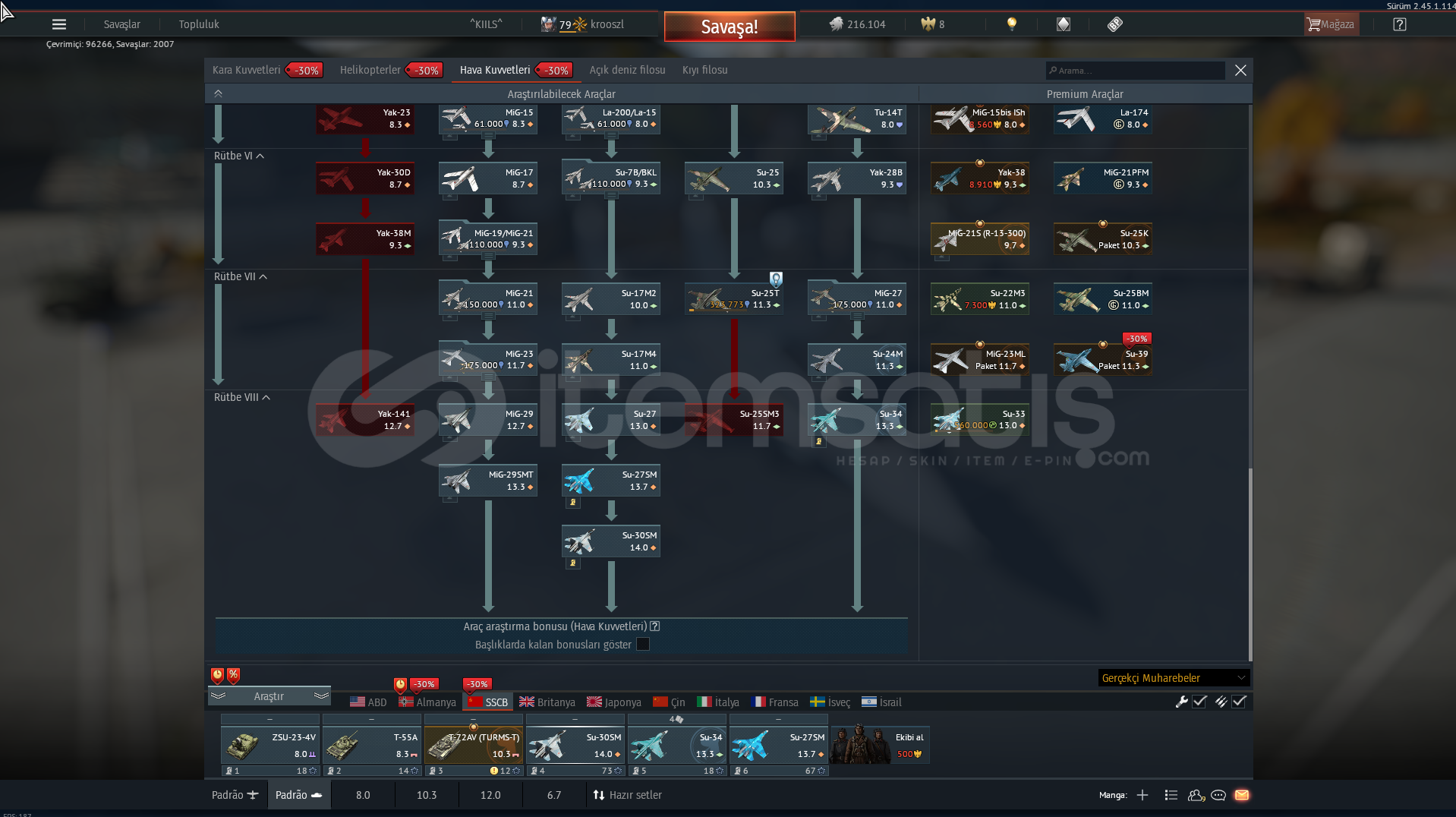This screenshot has height=817, width=1456.
Task: Open the workshop ticket icon
Action: (1114, 24)
